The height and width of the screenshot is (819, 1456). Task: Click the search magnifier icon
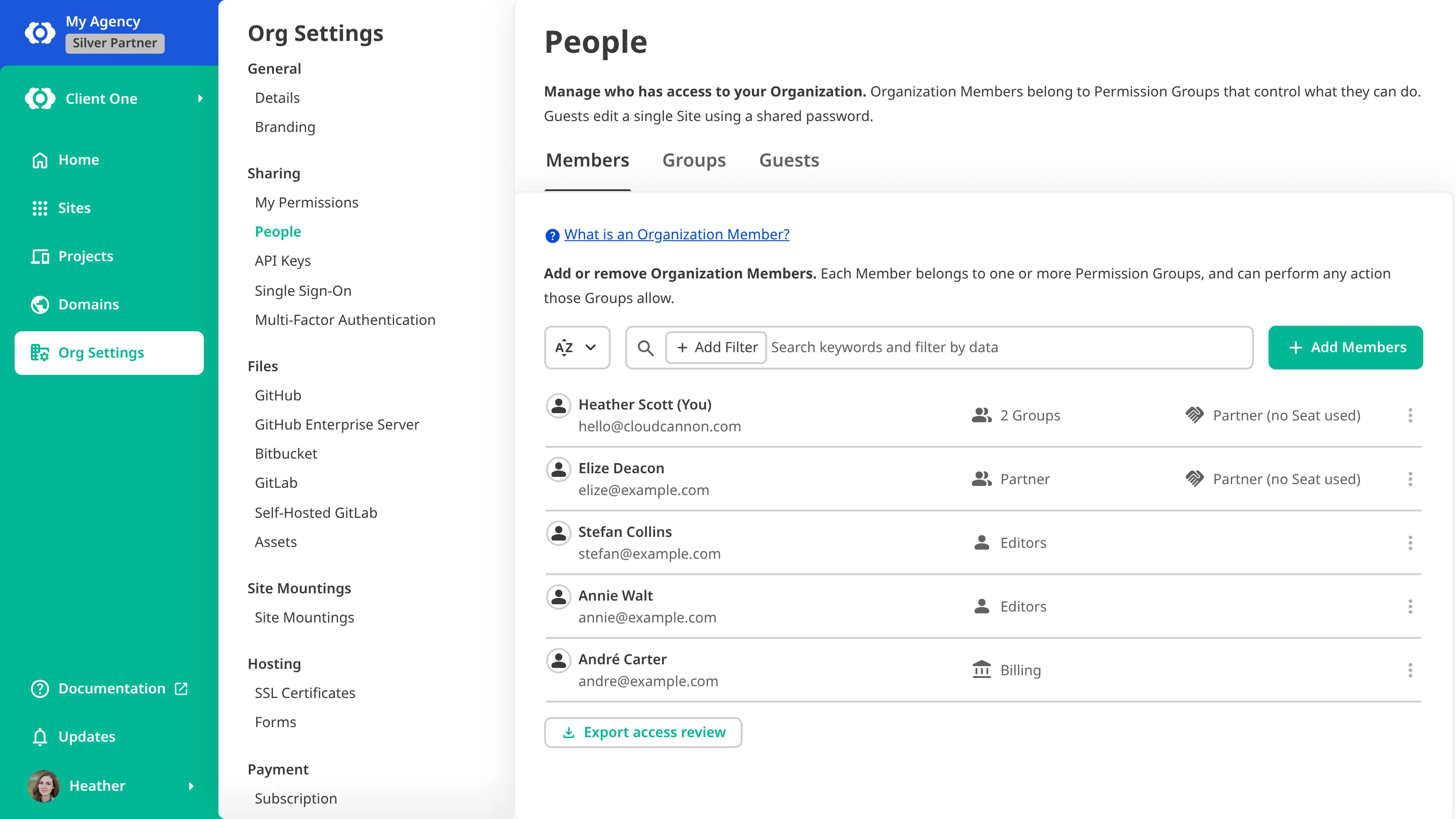coord(646,348)
